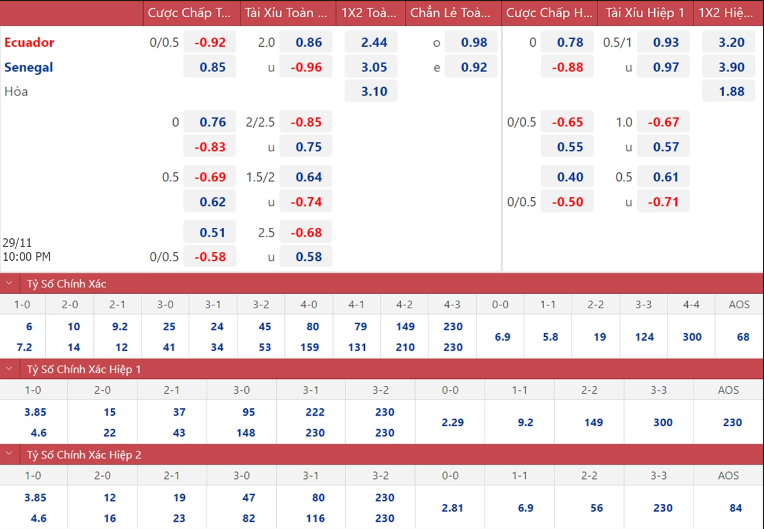Select the Cược Chấp H... column header
The height and width of the screenshot is (529, 764).
point(550,13)
